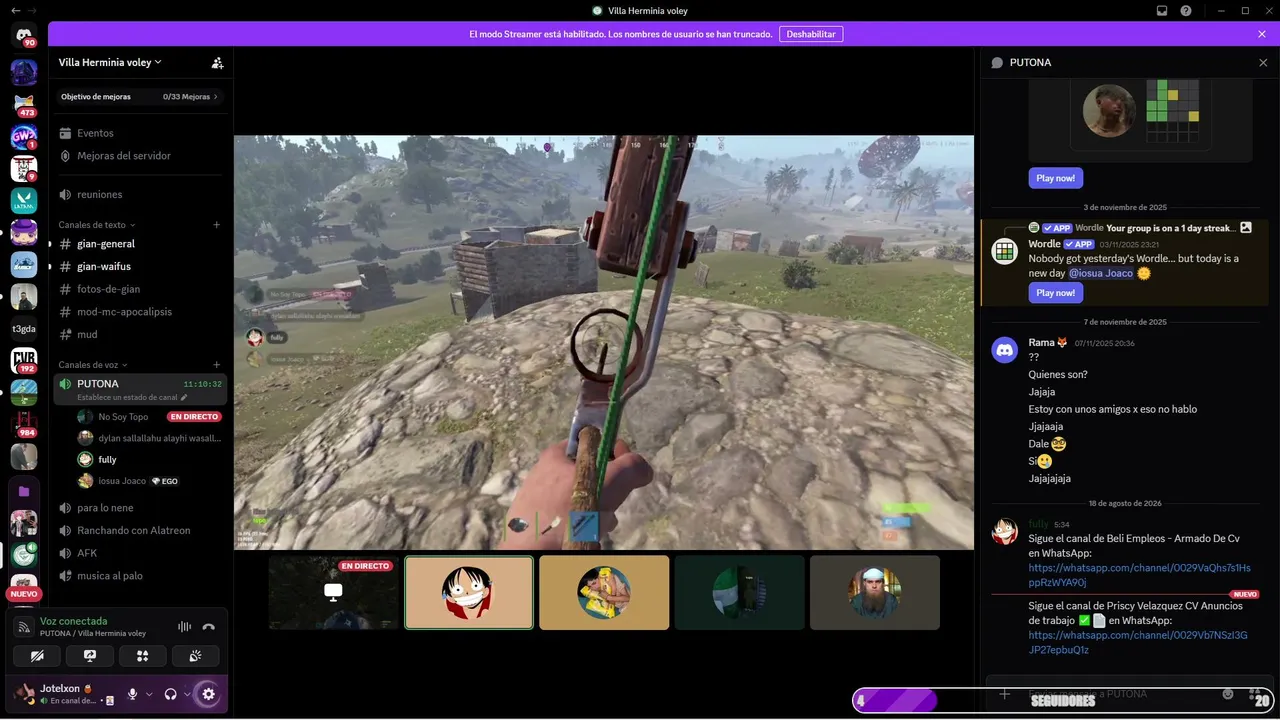Open the GW2 server icon

click(24, 137)
